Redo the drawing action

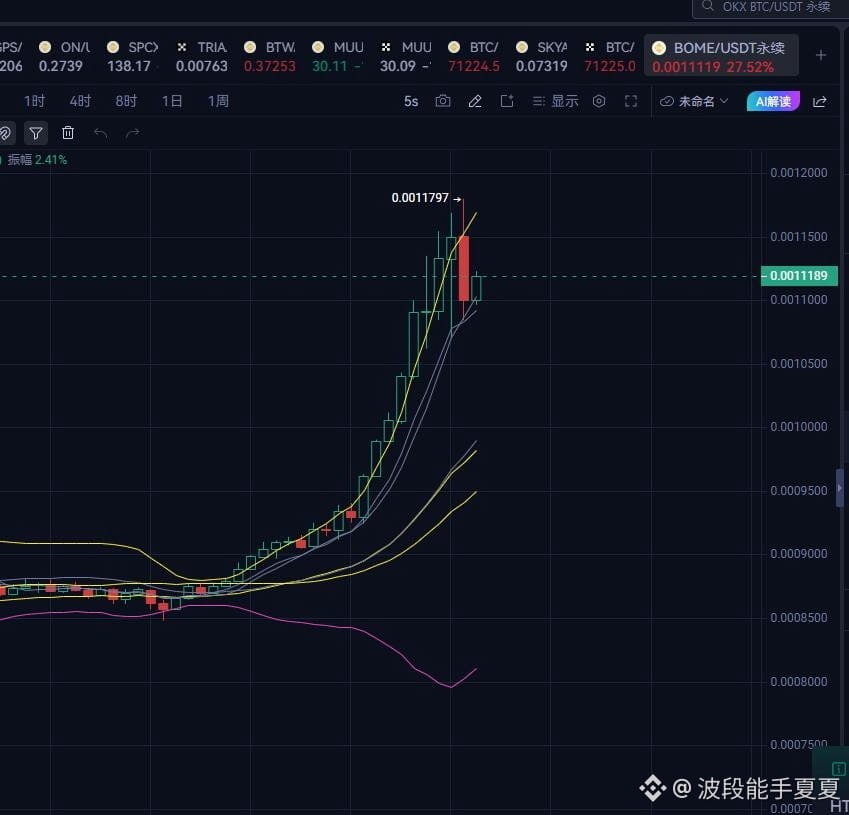click(133, 133)
